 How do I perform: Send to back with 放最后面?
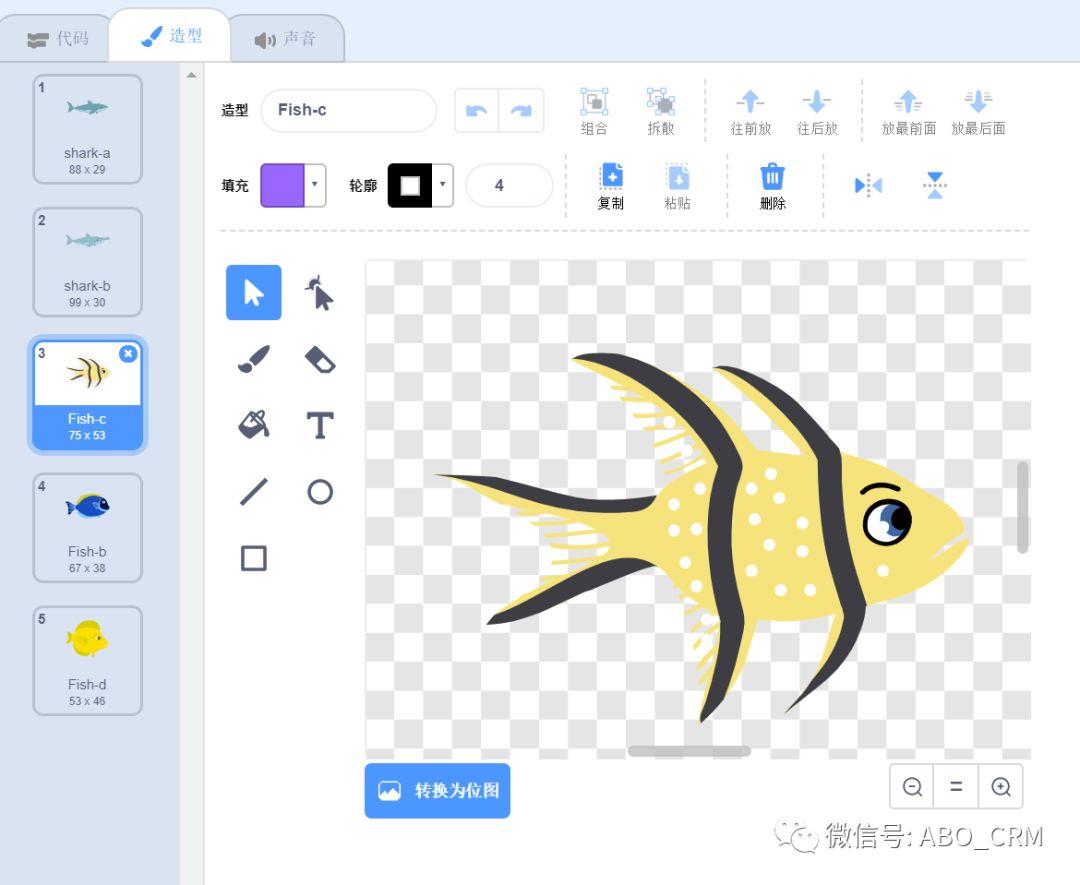click(x=978, y=112)
